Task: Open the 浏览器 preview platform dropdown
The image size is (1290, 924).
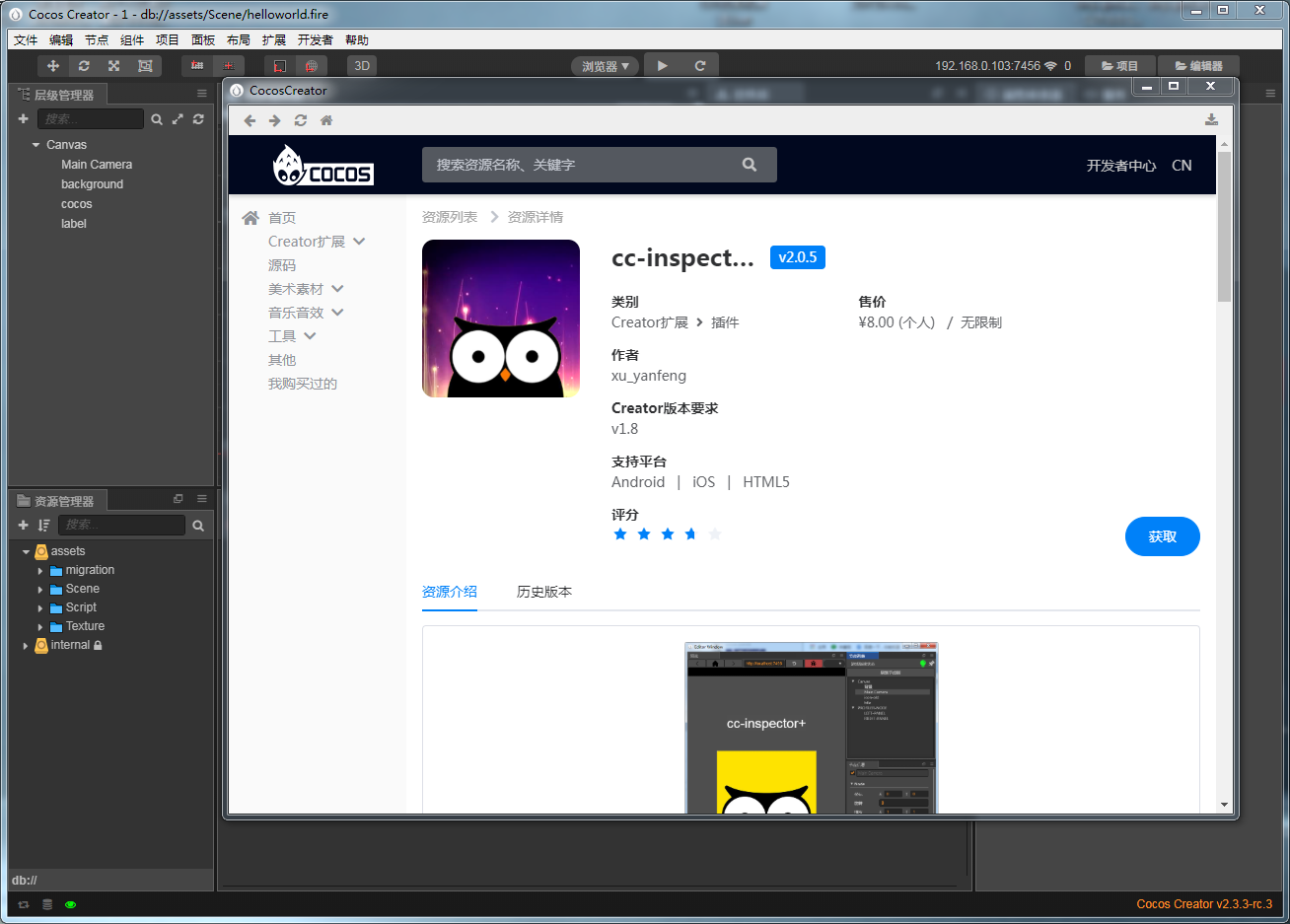Action: tap(605, 66)
